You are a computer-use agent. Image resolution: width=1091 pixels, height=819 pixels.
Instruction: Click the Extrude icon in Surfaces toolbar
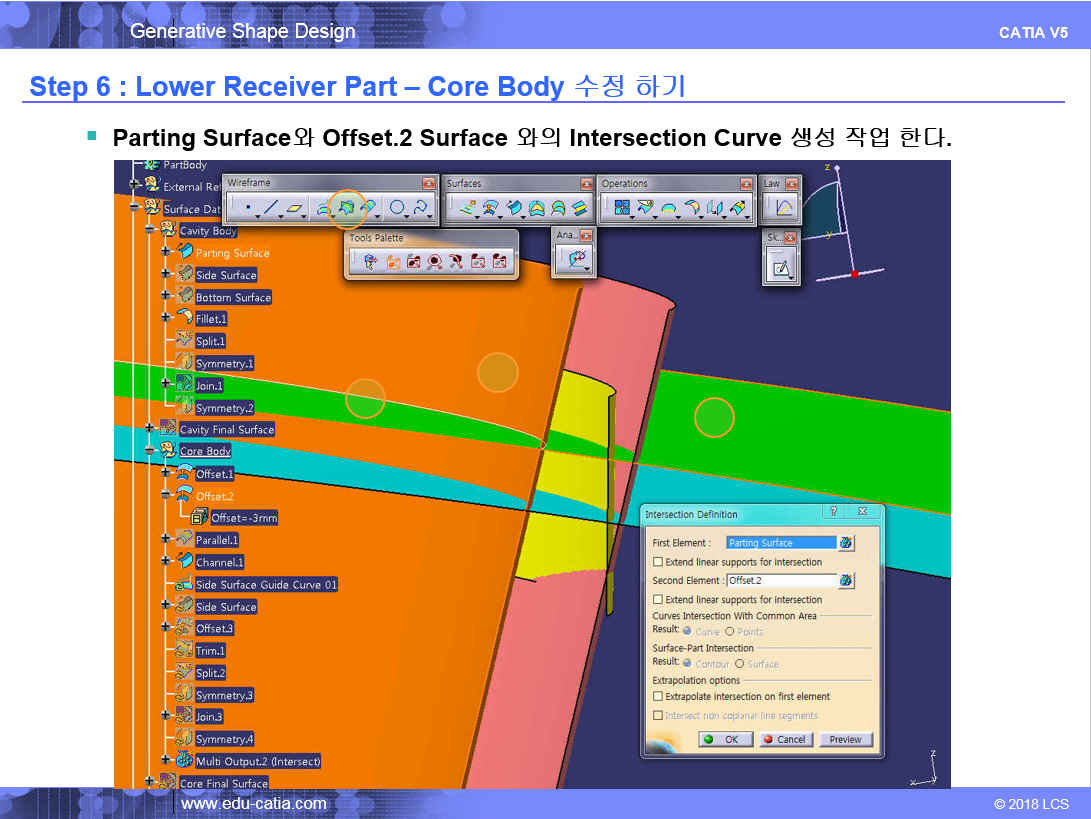coord(467,208)
